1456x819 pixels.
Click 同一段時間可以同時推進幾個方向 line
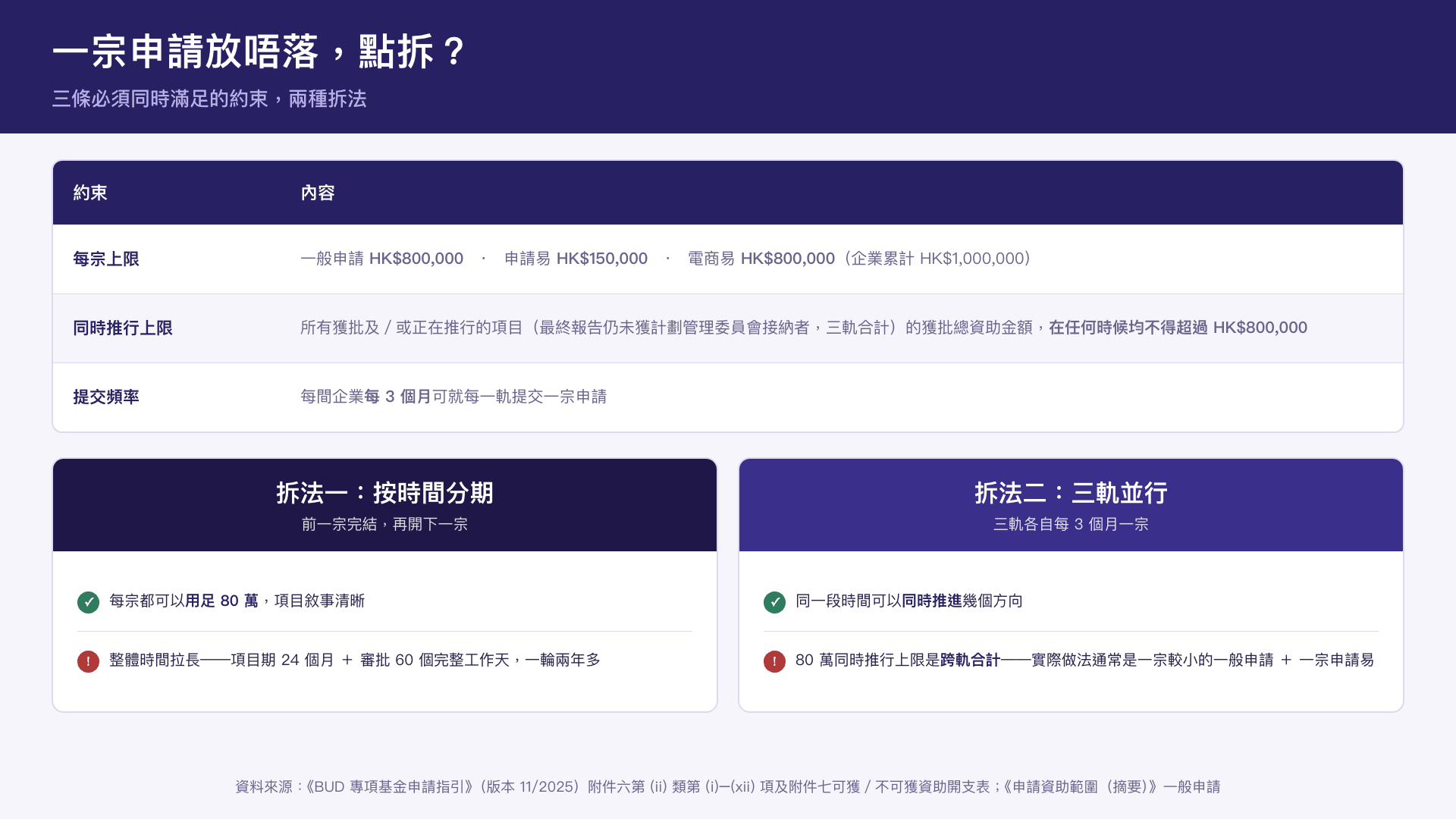coord(909,601)
